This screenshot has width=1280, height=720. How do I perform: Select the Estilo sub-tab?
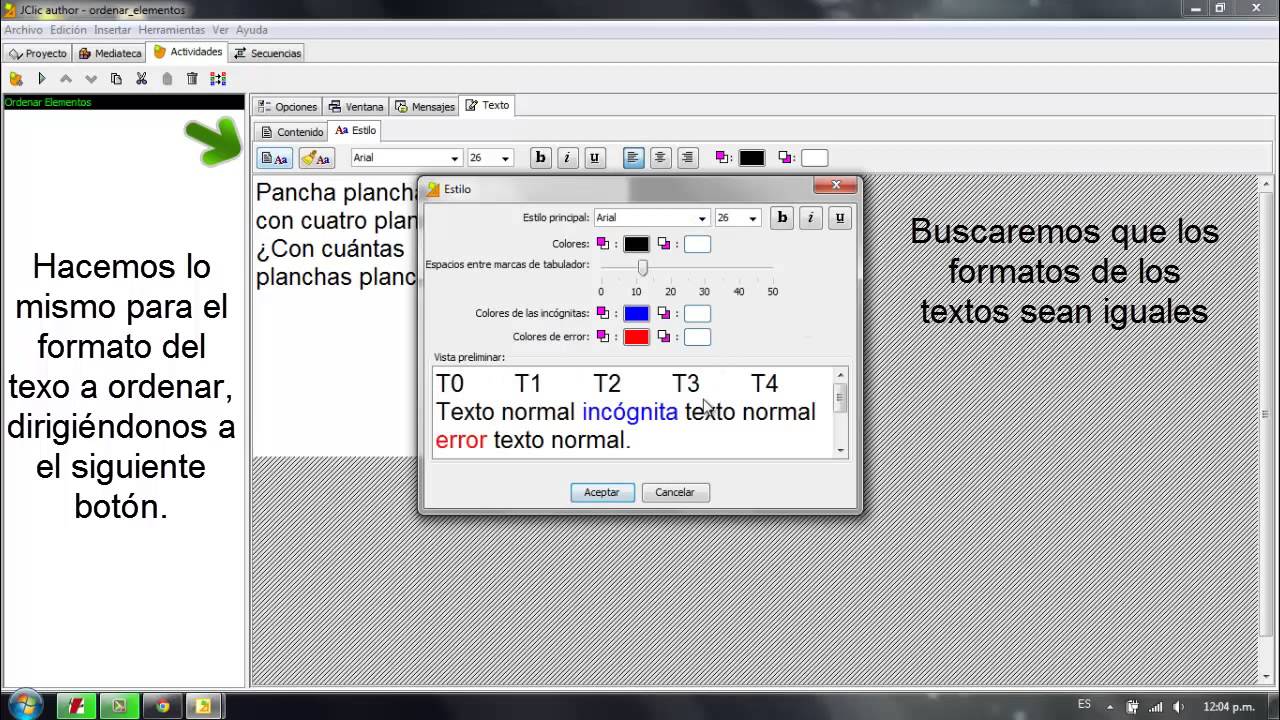[355, 130]
